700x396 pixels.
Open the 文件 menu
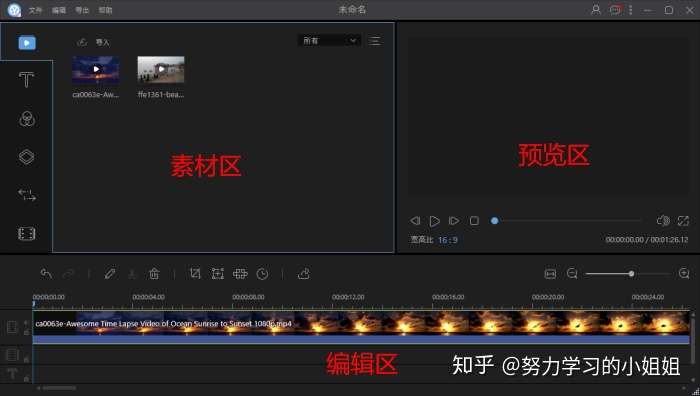point(35,10)
